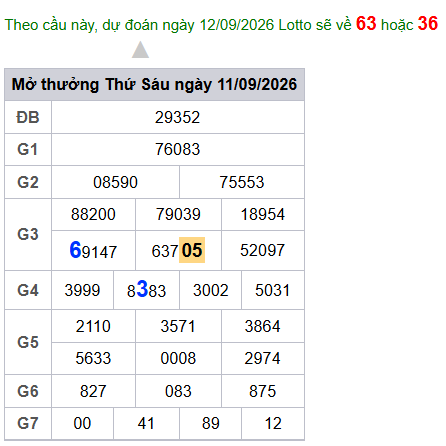Click G3 number 52097
Image resolution: width=446 pixels, height=446 pixels.
tap(263, 250)
